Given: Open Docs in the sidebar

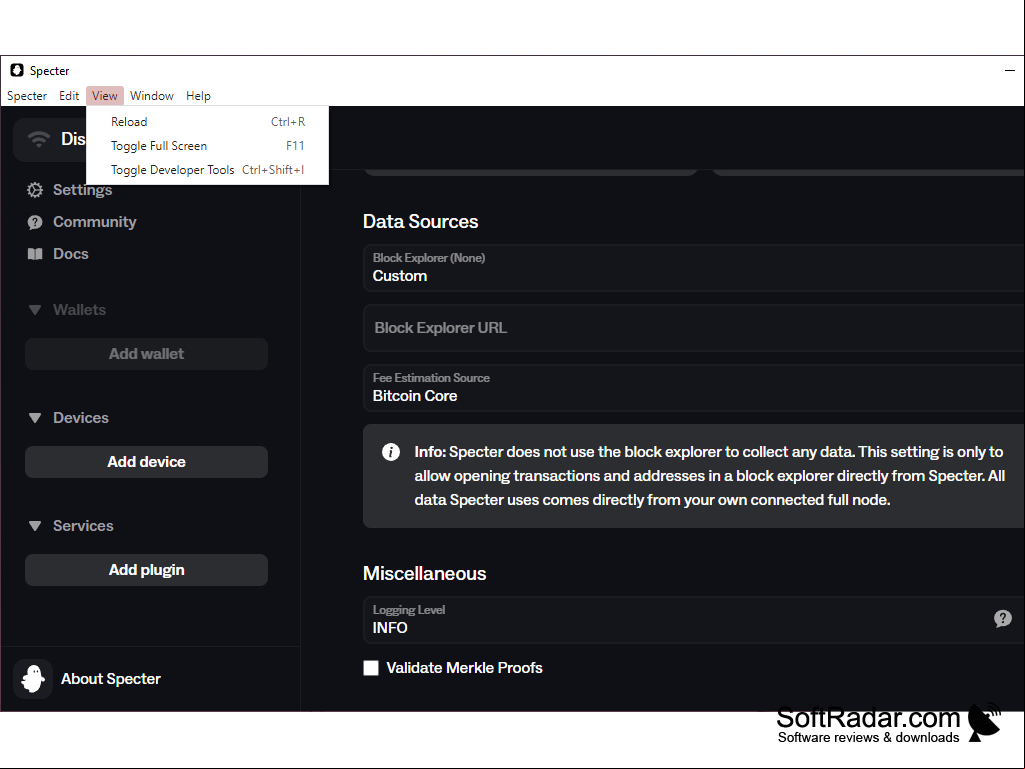Looking at the screenshot, I should tap(71, 254).
